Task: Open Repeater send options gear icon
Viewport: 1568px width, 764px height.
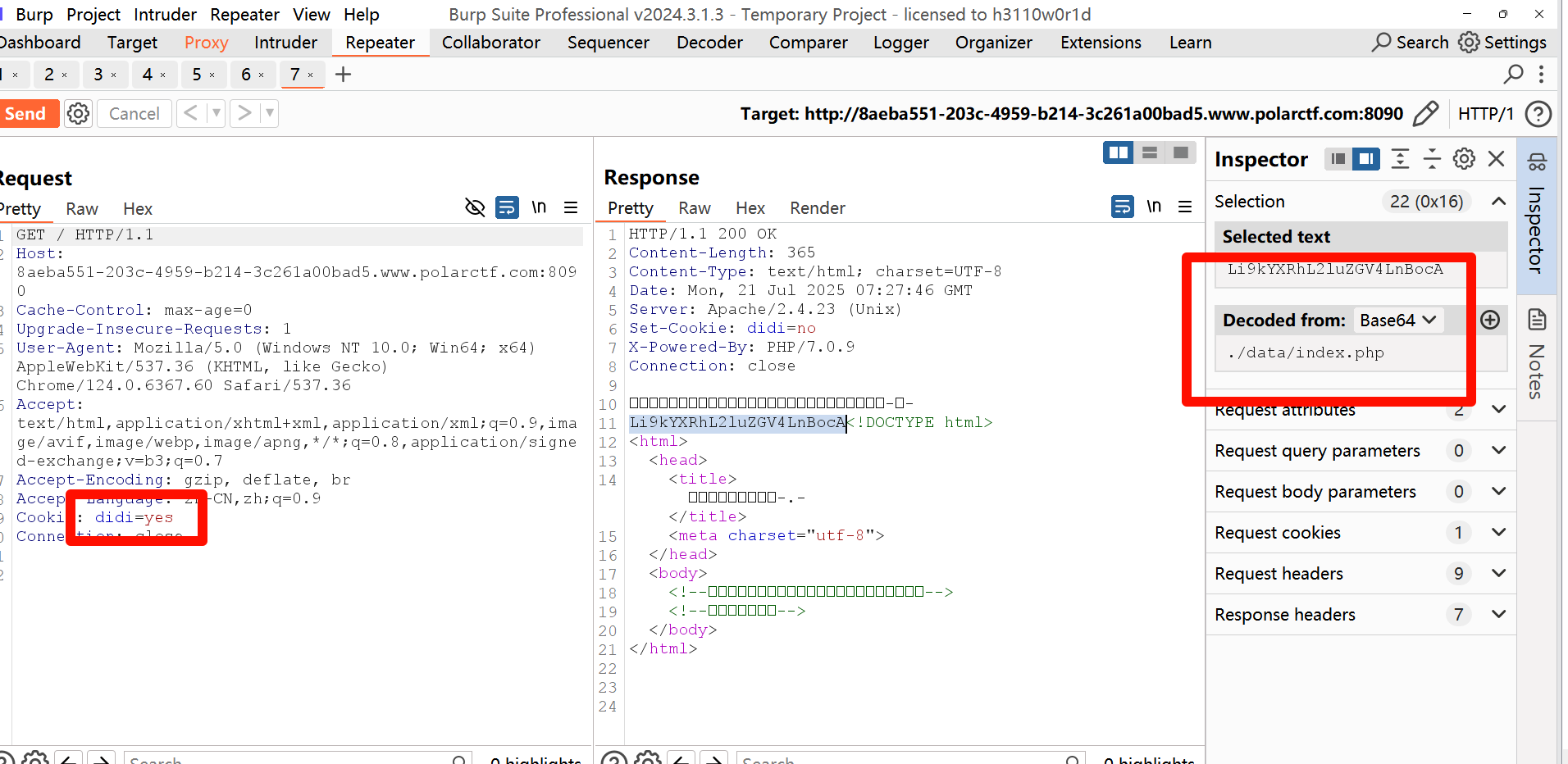Action: click(78, 113)
